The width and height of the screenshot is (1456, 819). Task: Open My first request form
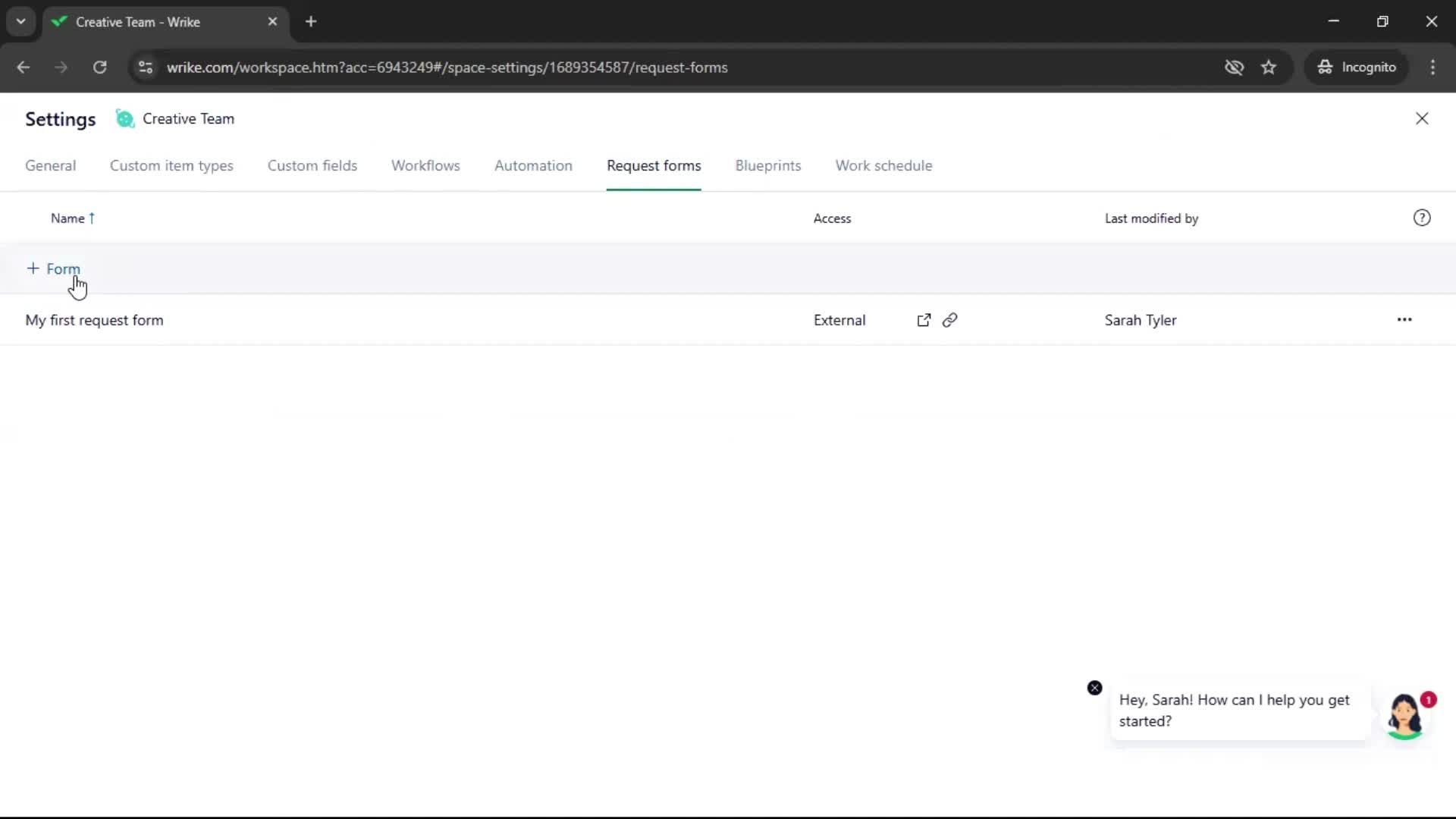[x=94, y=320]
